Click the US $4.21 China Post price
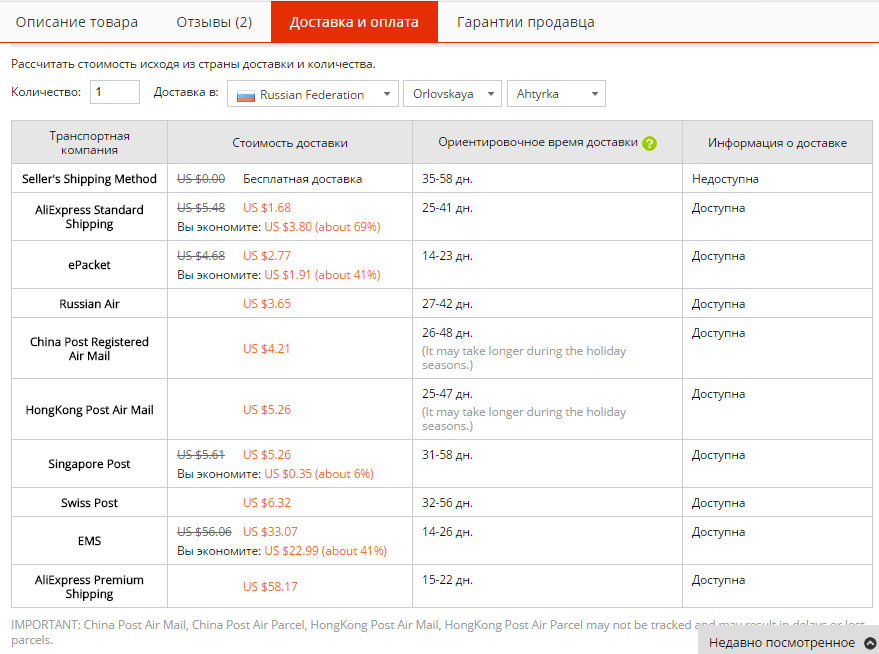This screenshot has width=879, height=654. pos(266,349)
